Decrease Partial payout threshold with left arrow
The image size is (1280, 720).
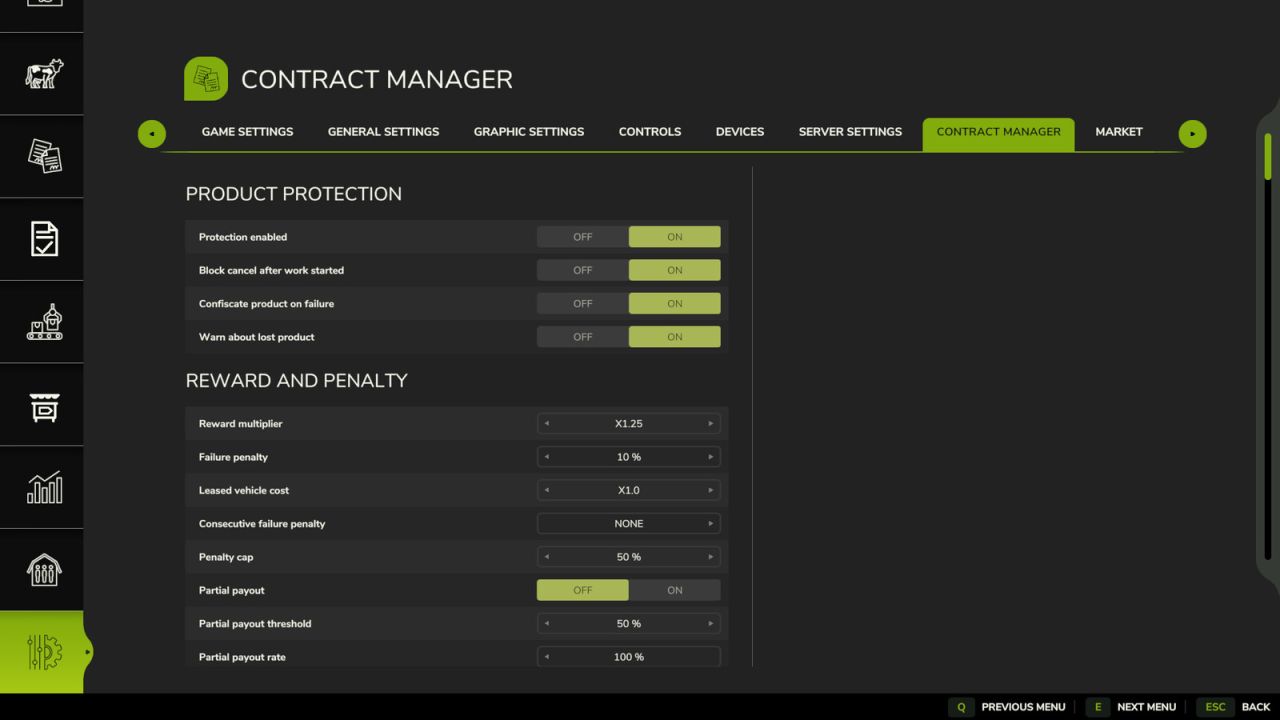click(x=547, y=623)
